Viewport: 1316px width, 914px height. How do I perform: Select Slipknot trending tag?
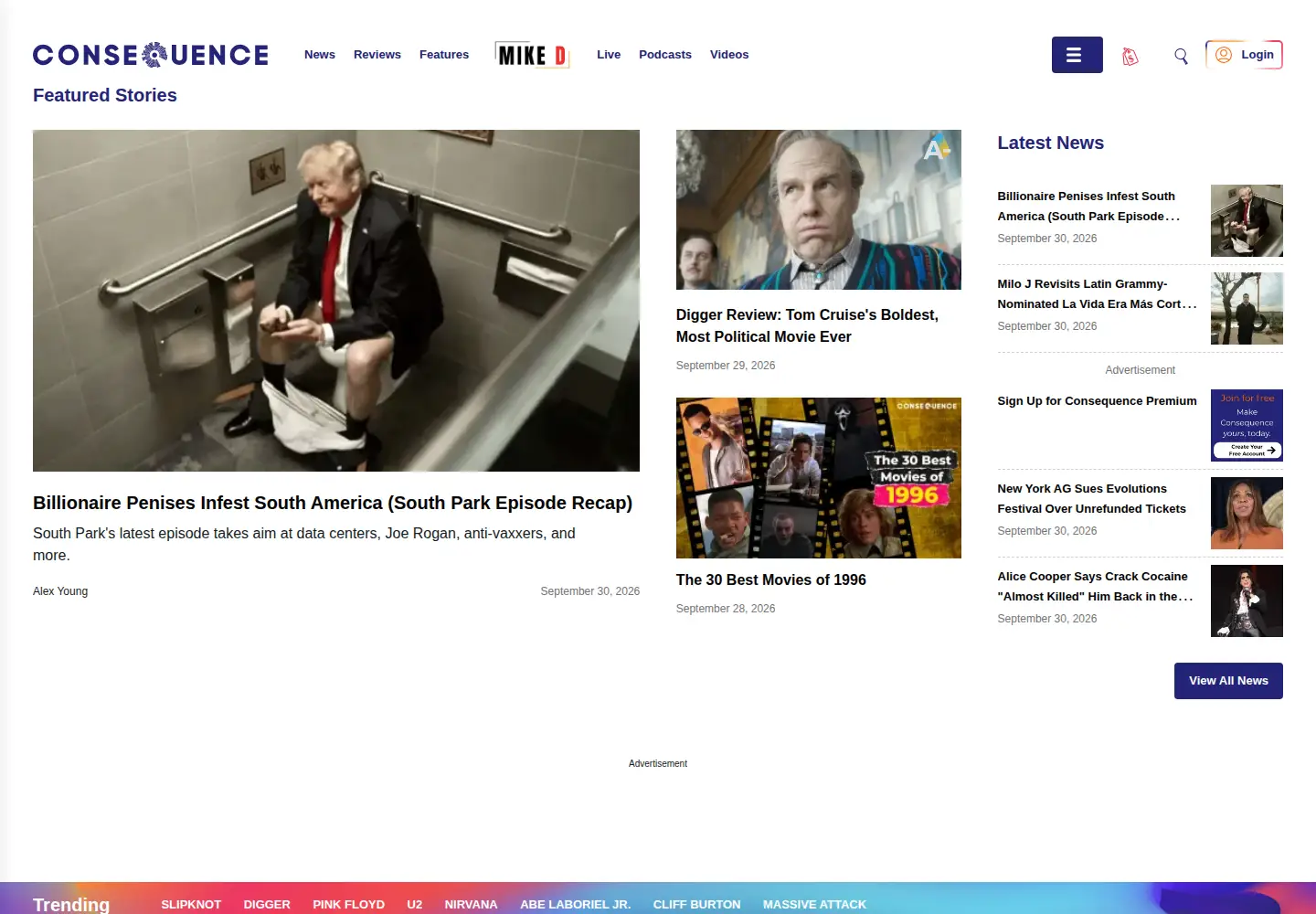[x=191, y=904]
